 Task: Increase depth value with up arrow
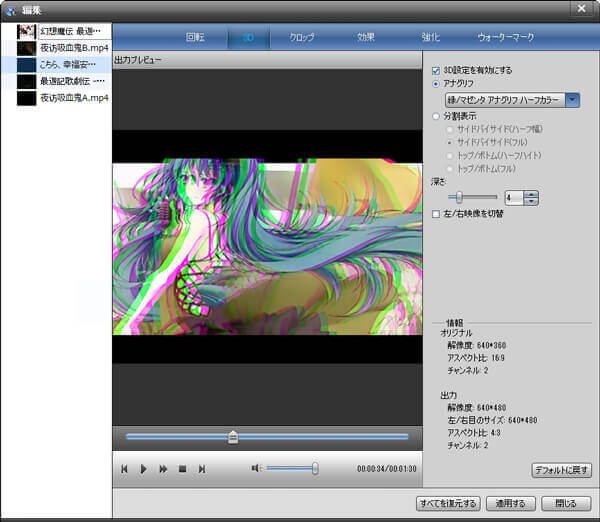531,194
